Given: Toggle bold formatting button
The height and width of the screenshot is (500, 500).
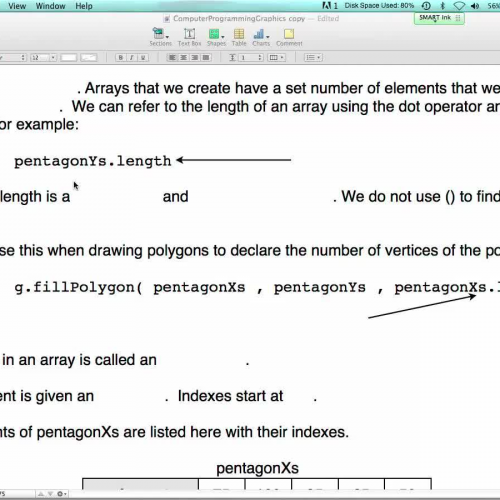Looking at the screenshot, I should [121, 58].
